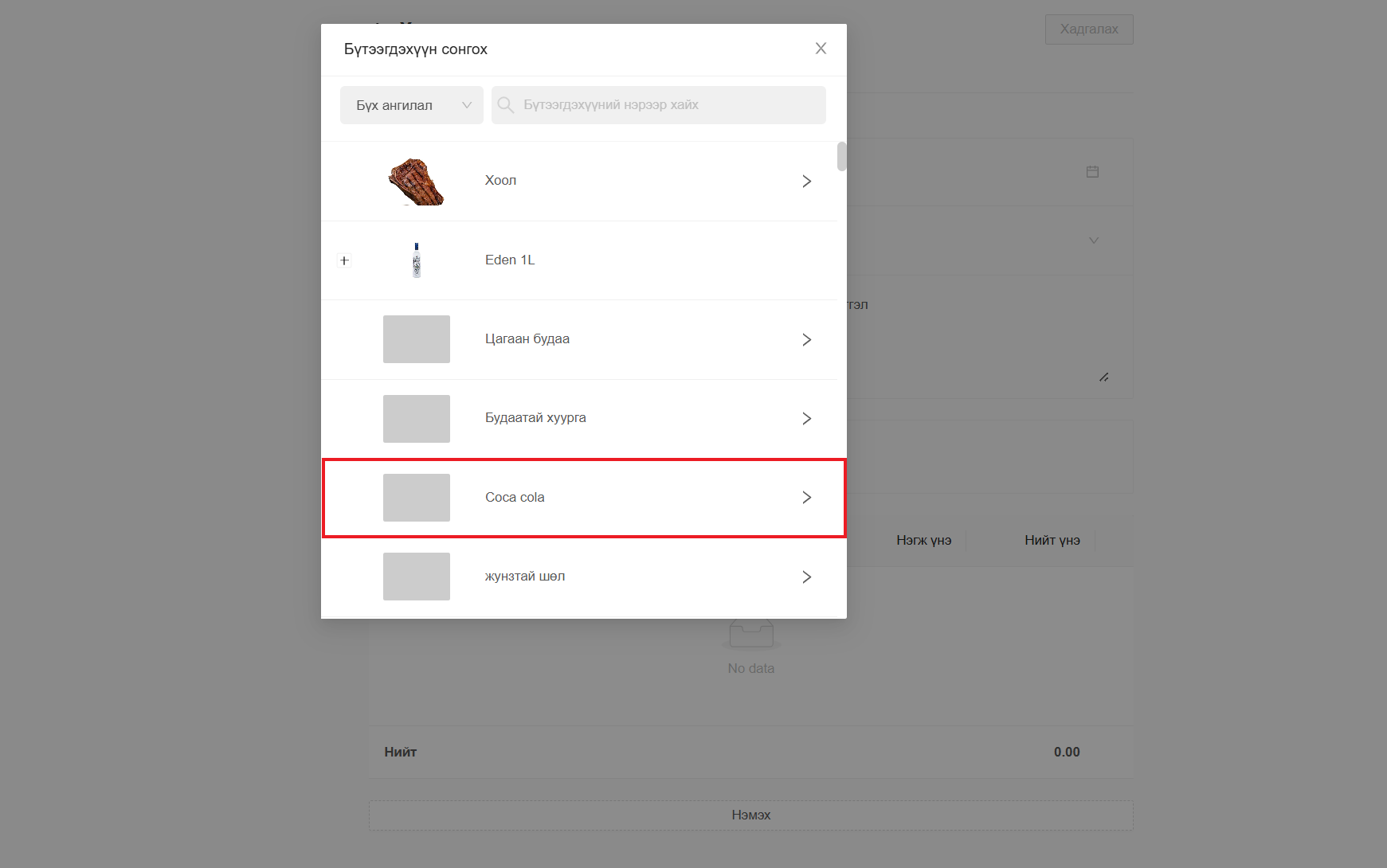Click the Хоол meat thumbnail image

click(417, 182)
